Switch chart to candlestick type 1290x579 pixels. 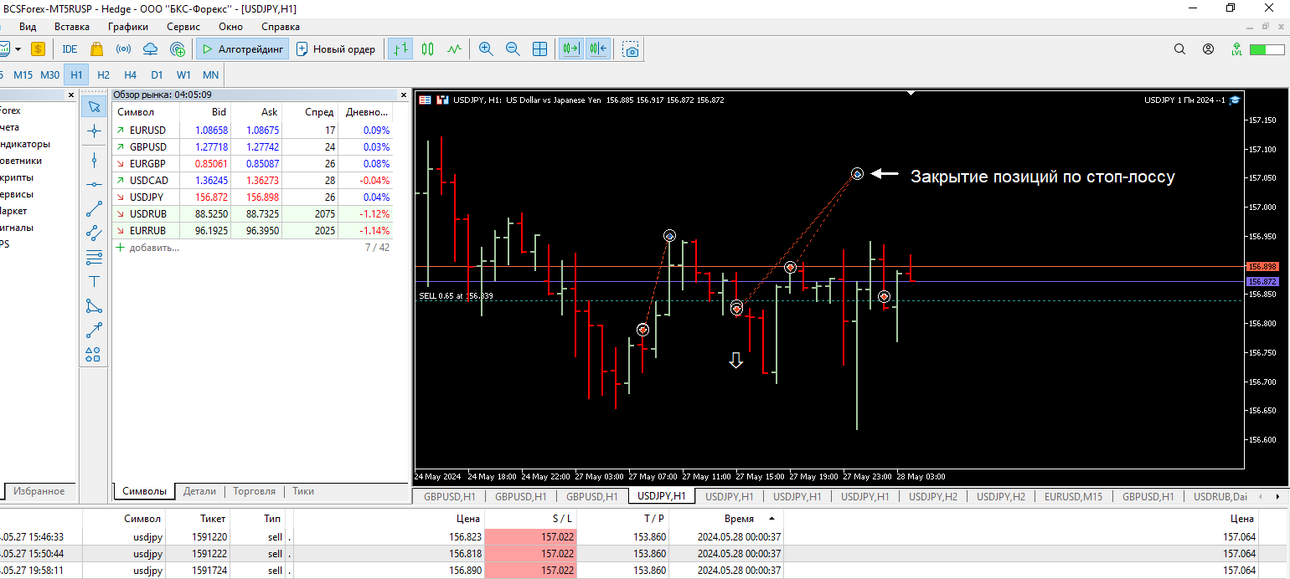pos(428,48)
